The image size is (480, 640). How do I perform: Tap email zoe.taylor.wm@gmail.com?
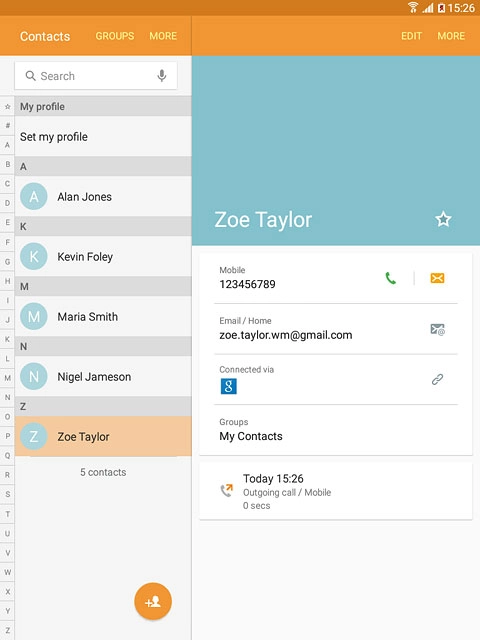(x=286, y=335)
